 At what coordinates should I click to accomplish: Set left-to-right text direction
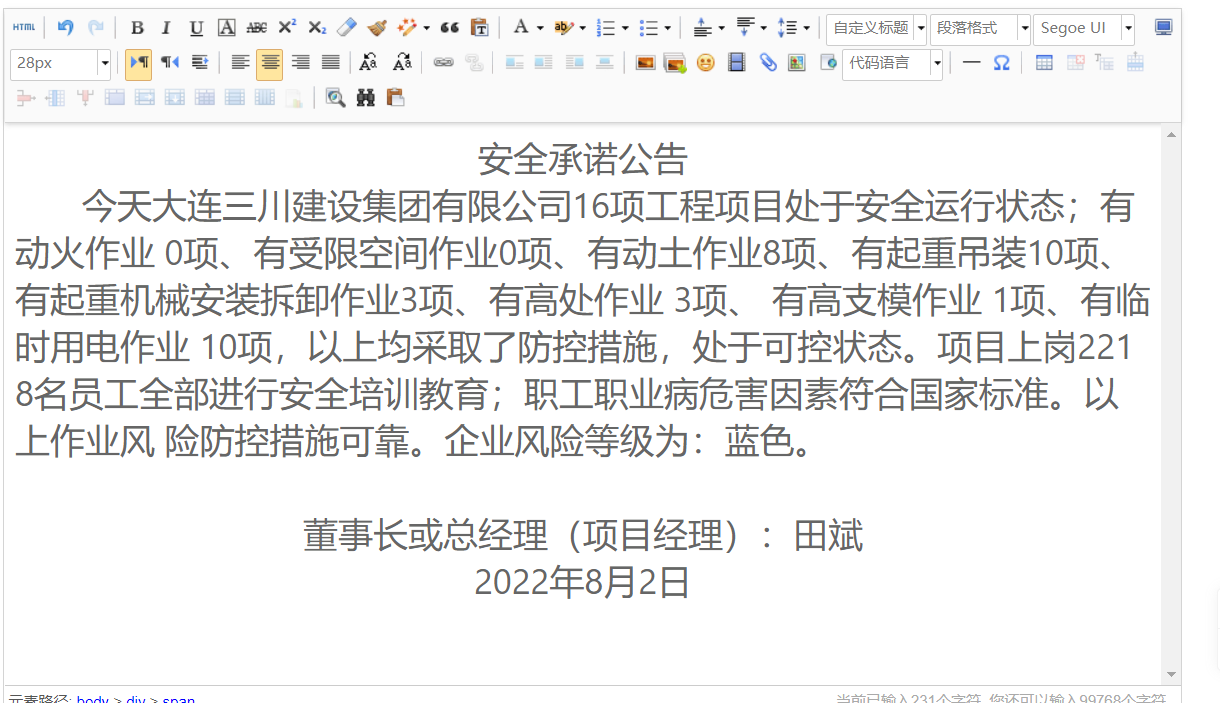[138, 63]
